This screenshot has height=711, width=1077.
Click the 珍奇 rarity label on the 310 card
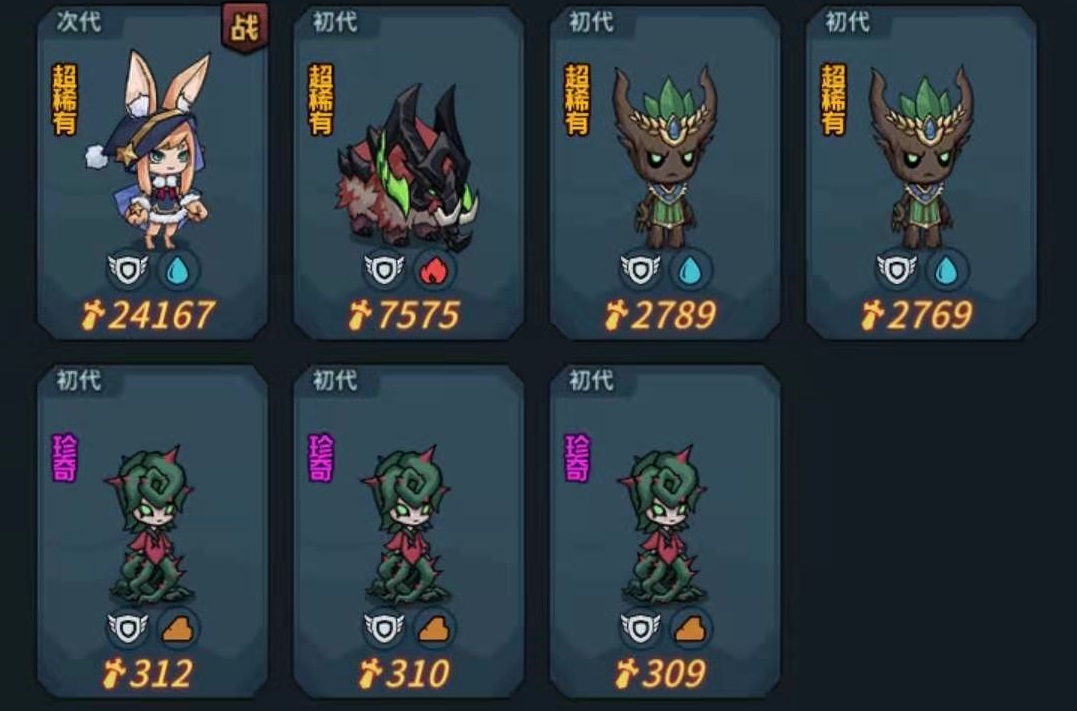pos(321,458)
